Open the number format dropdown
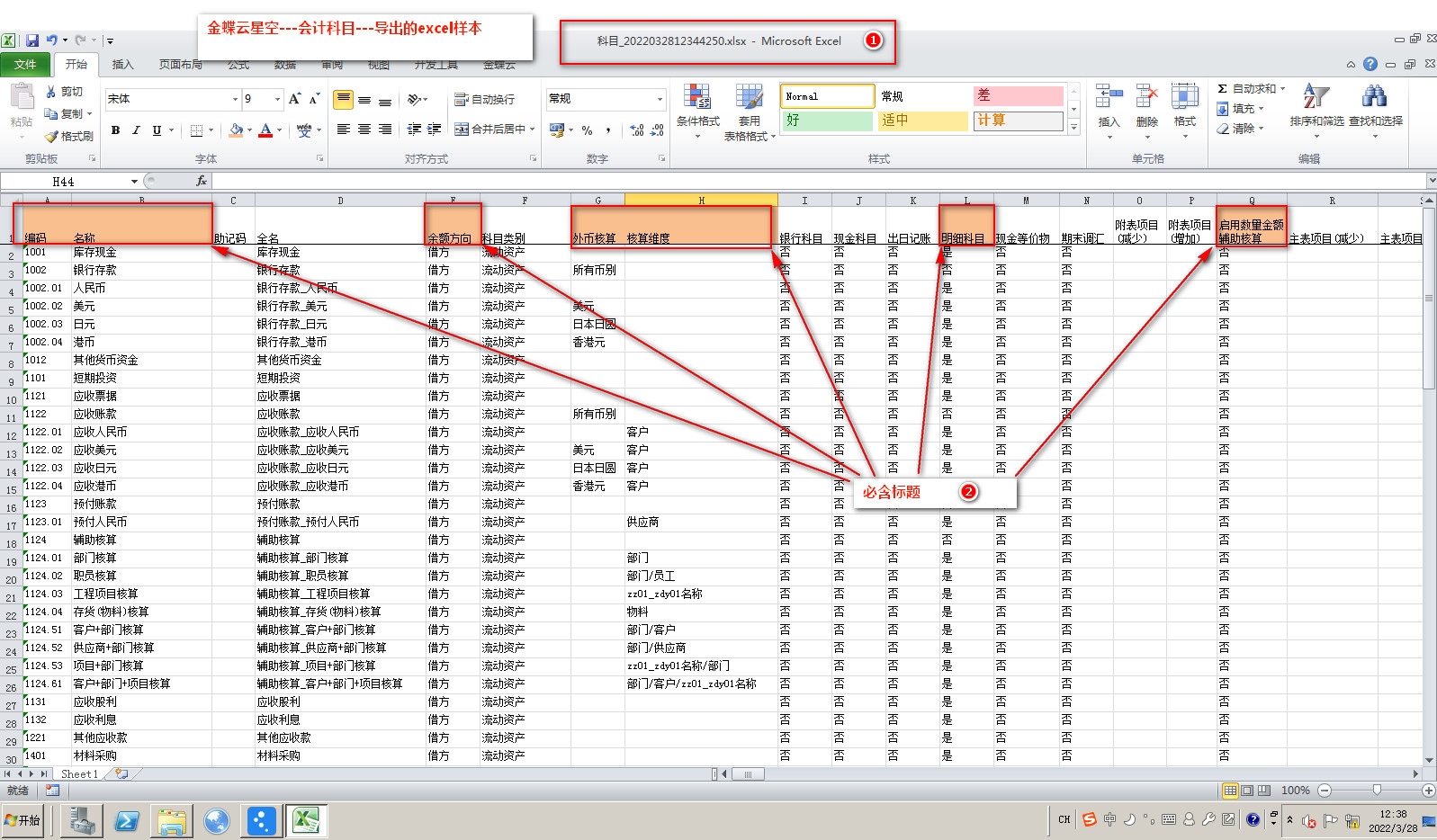 (660, 99)
